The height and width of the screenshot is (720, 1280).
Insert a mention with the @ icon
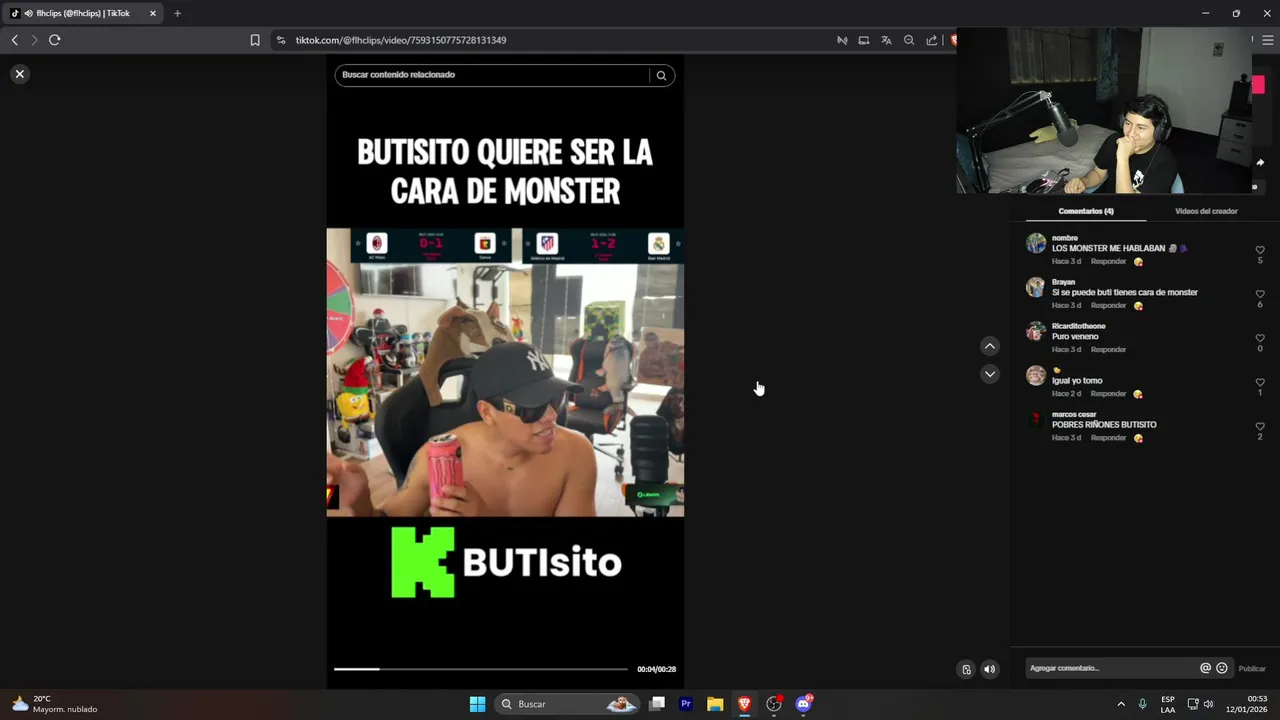(1205, 668)
